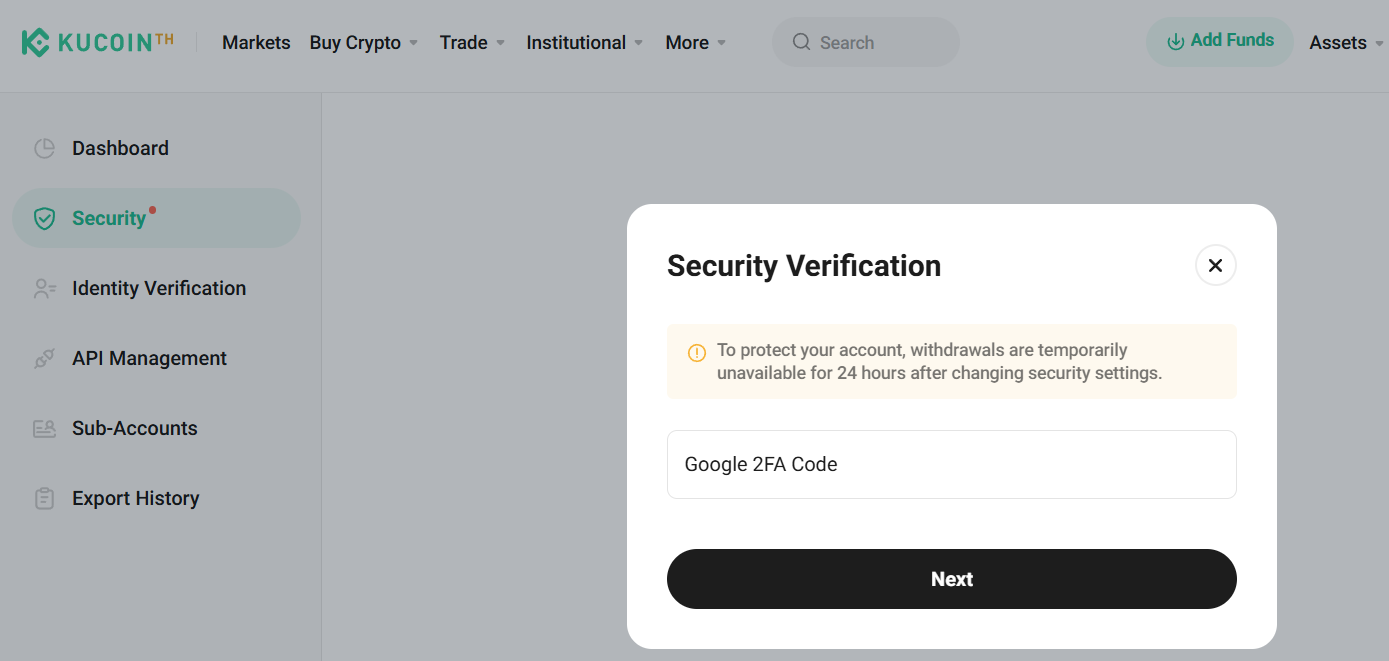Image resolution: width=1389 pixels, height=661 pixels.
Task: Click the Google 2FA Code input field
Action: click(951, 464)
